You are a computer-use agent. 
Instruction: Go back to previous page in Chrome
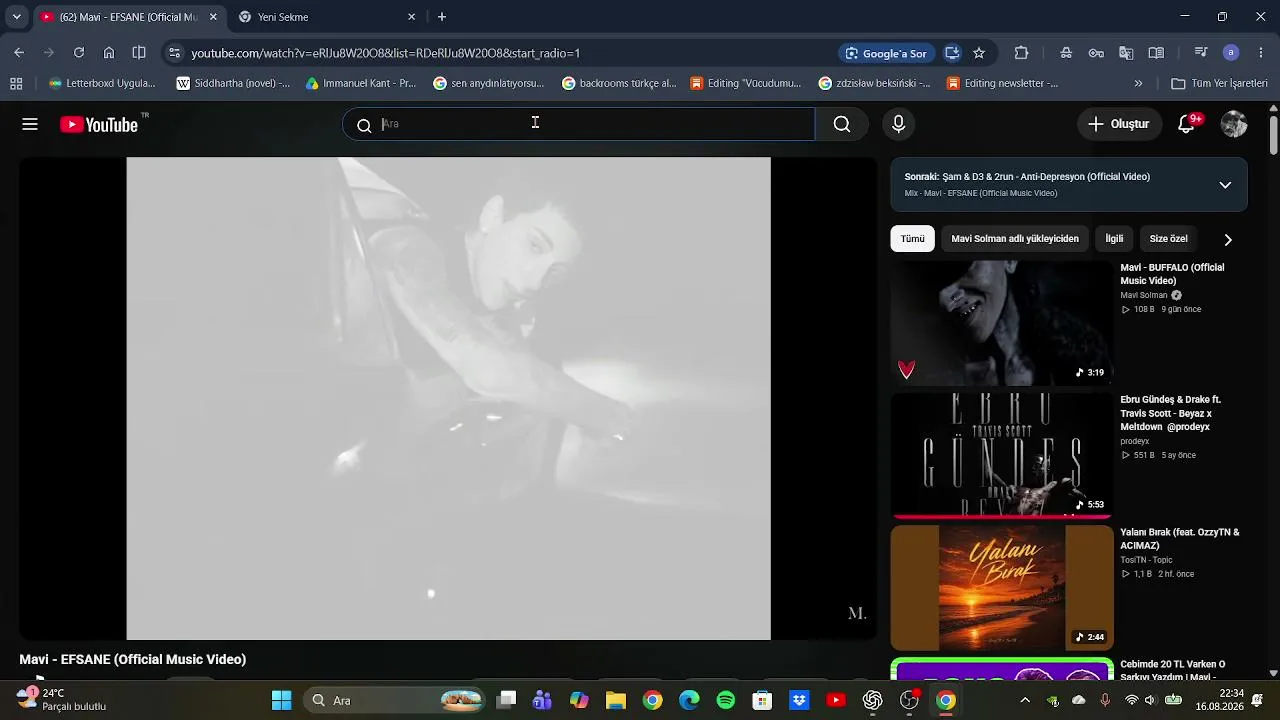click(x=19, y=53)
